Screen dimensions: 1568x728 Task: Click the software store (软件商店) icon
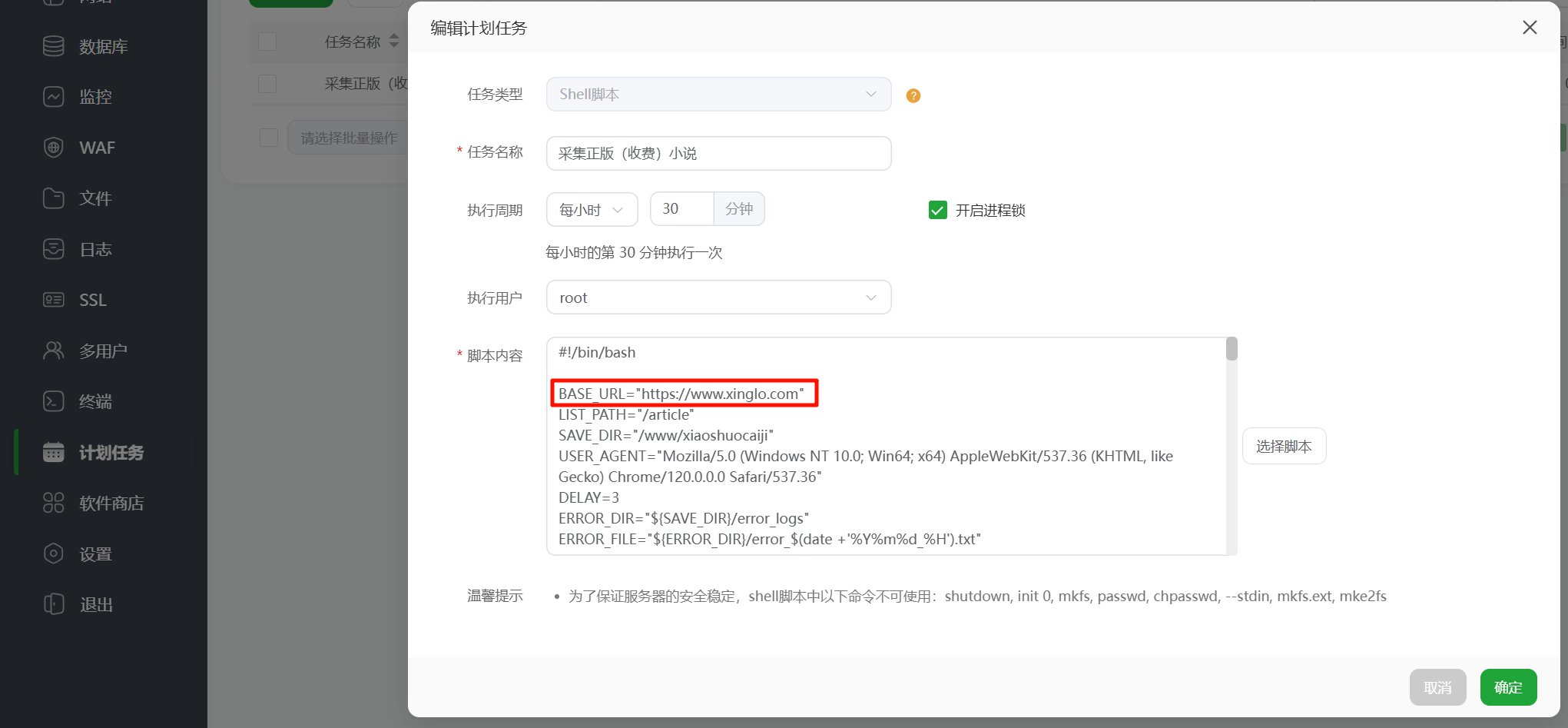[53, 503]
